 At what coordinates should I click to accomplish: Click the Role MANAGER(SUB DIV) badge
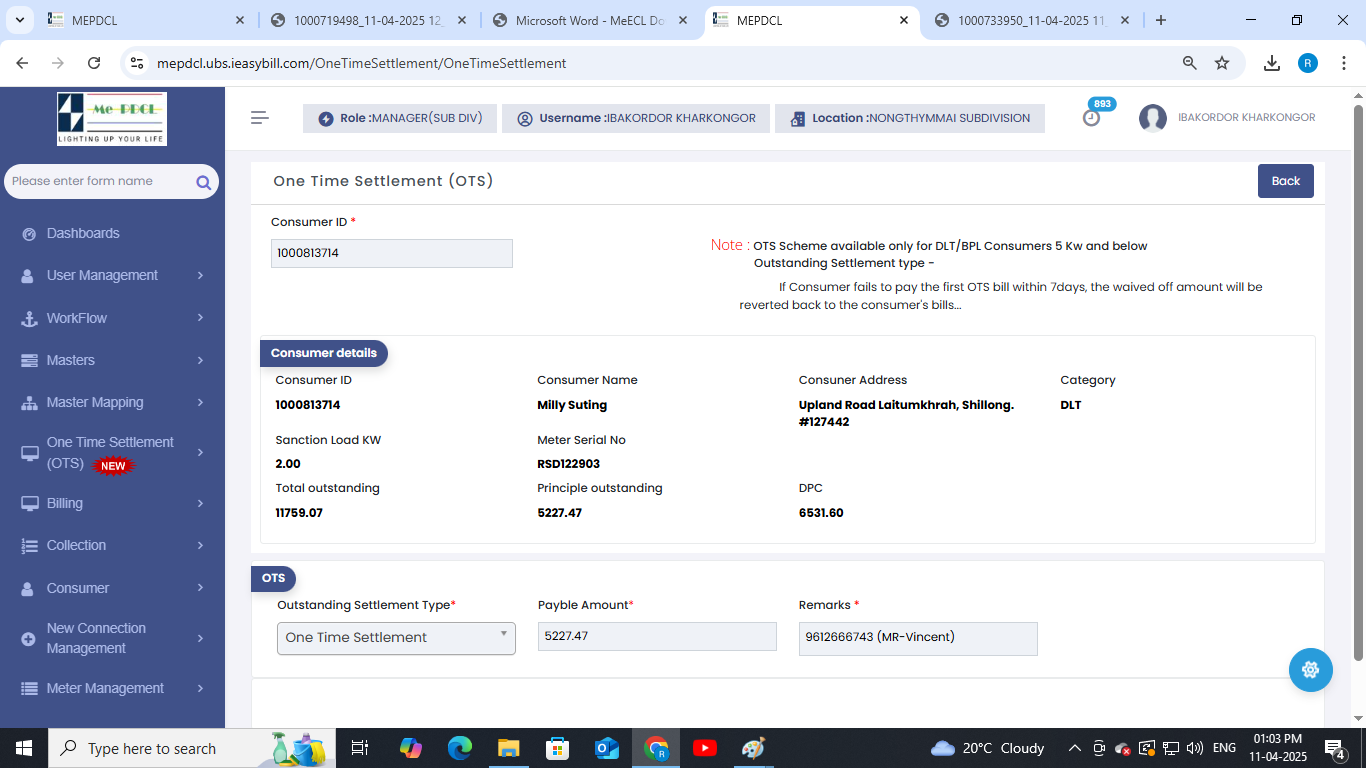click(399, 118)
